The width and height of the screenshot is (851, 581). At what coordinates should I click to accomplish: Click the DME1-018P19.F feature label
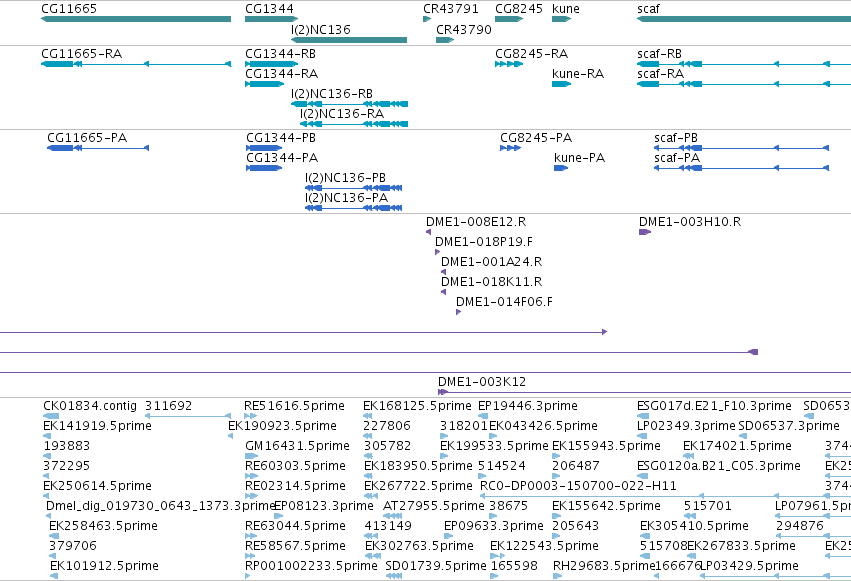484,242
